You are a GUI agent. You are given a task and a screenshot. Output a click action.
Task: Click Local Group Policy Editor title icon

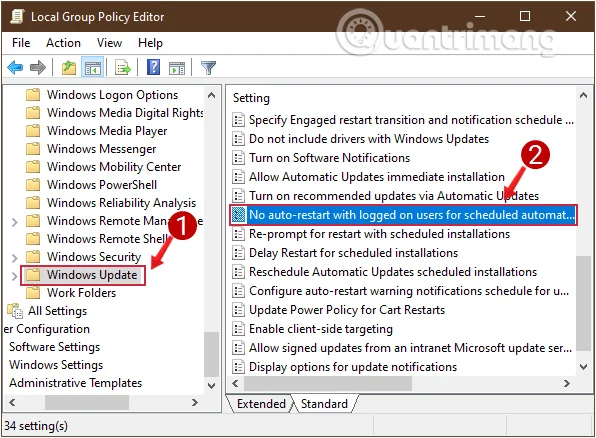point(17,16)
